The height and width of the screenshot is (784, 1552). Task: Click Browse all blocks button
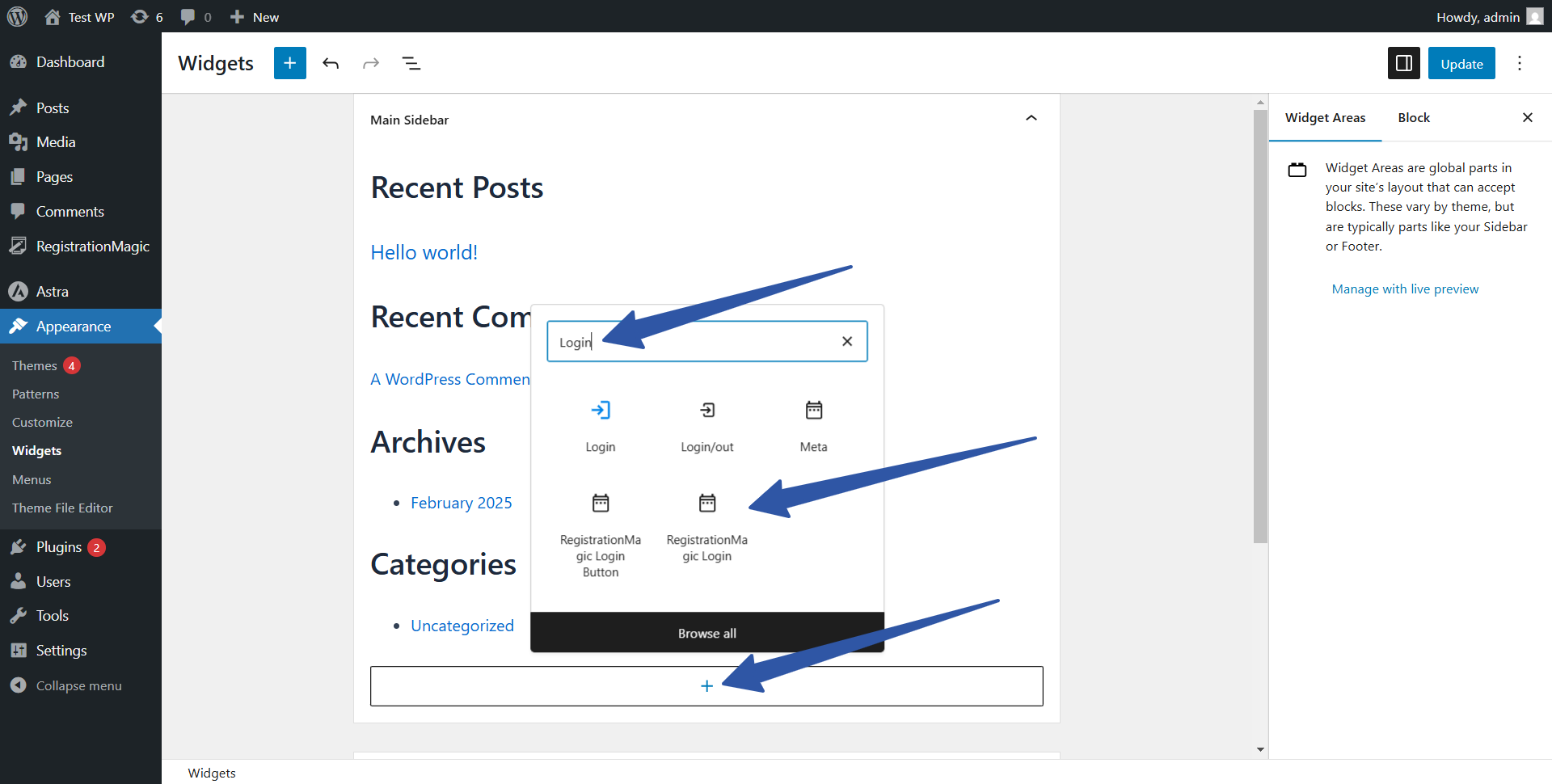point(706,634)
